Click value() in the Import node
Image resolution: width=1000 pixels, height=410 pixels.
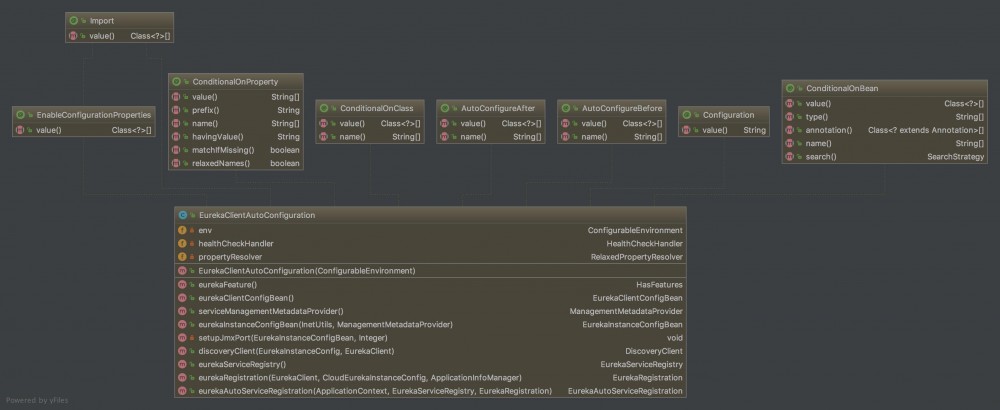coord(102,36)
